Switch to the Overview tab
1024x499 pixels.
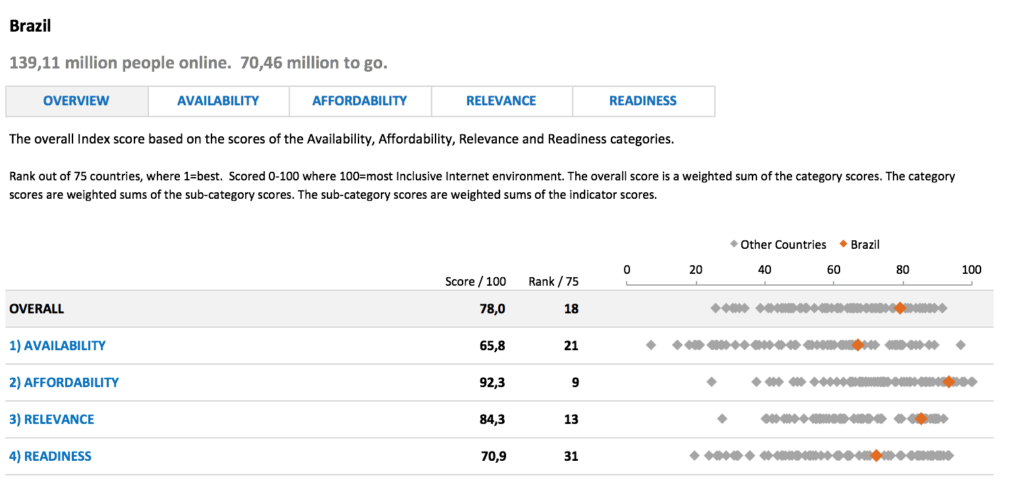(x=77, y=101)
